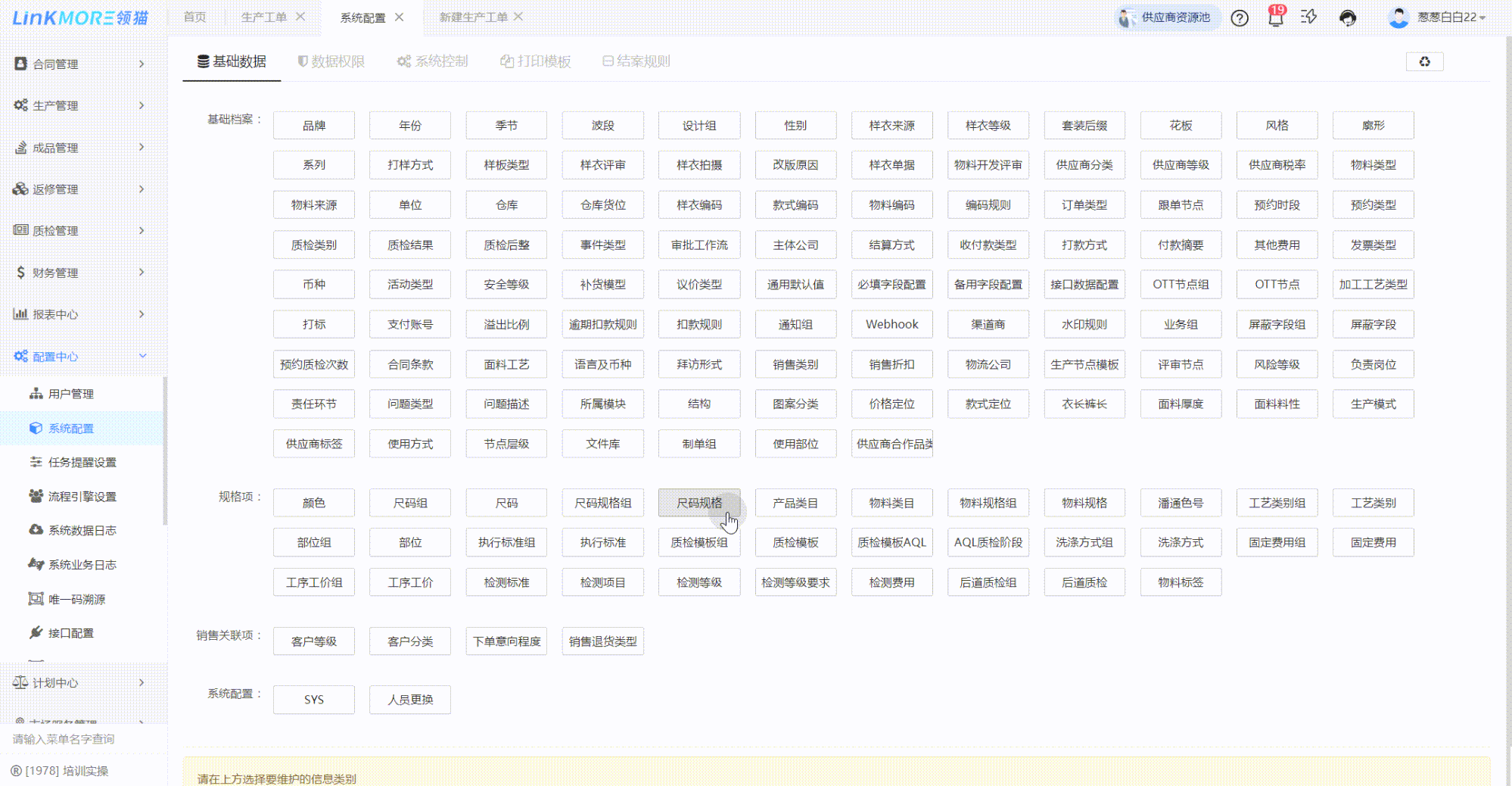Switch to the 打印模板 tab
Viewport: 1512px width, 786px height.
536,61
